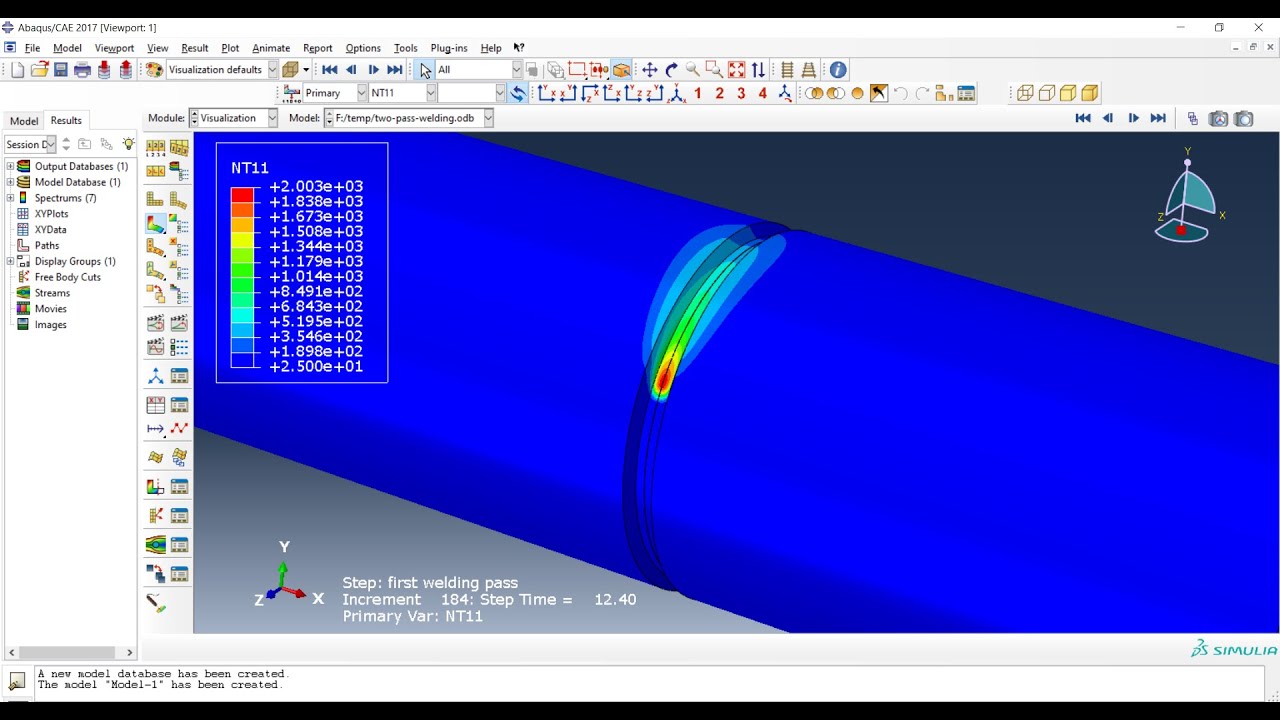Open the Stream toolbox icon
The image size is (1280, 720).
click(156, 545)
